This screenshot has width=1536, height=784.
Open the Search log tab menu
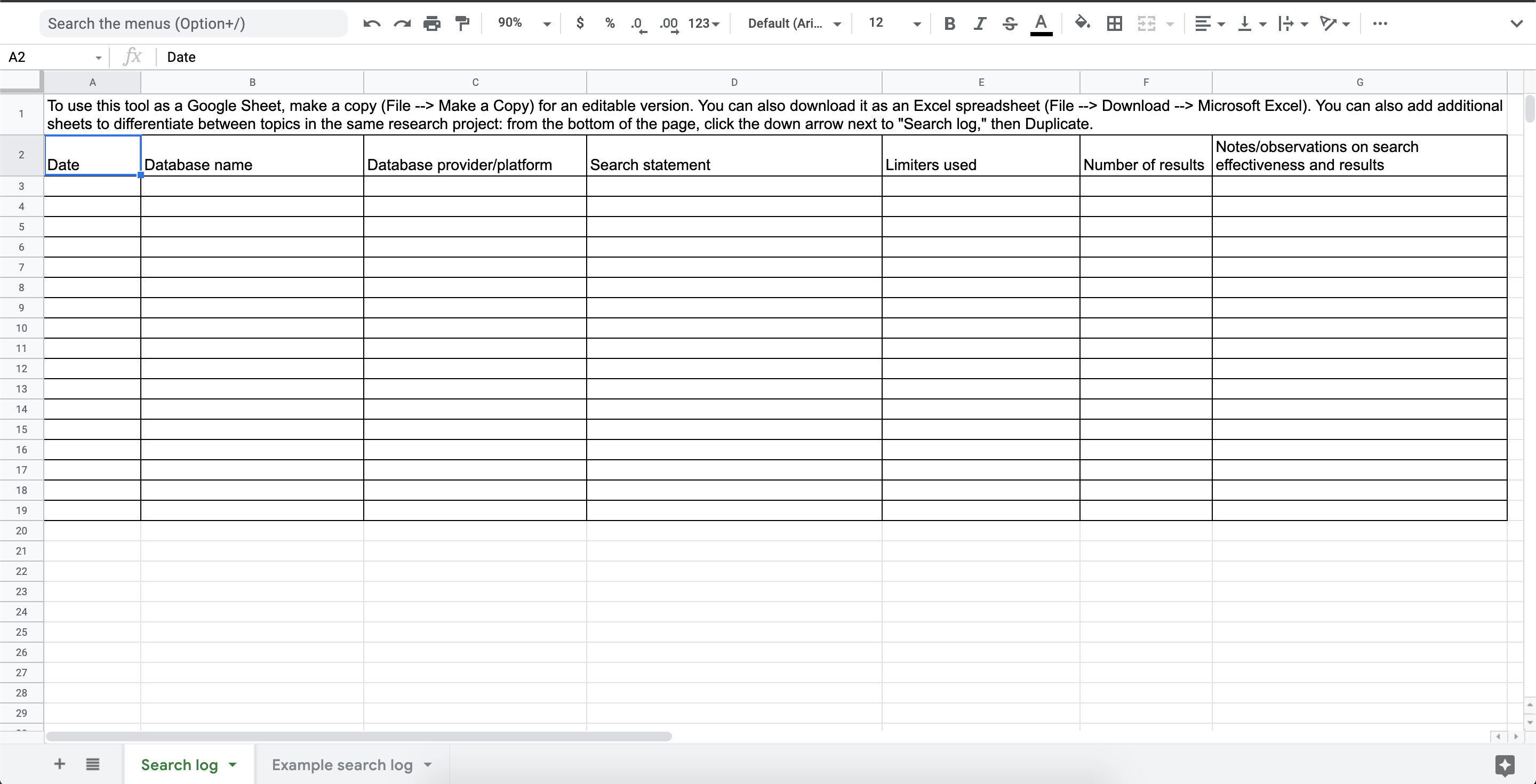232,765
